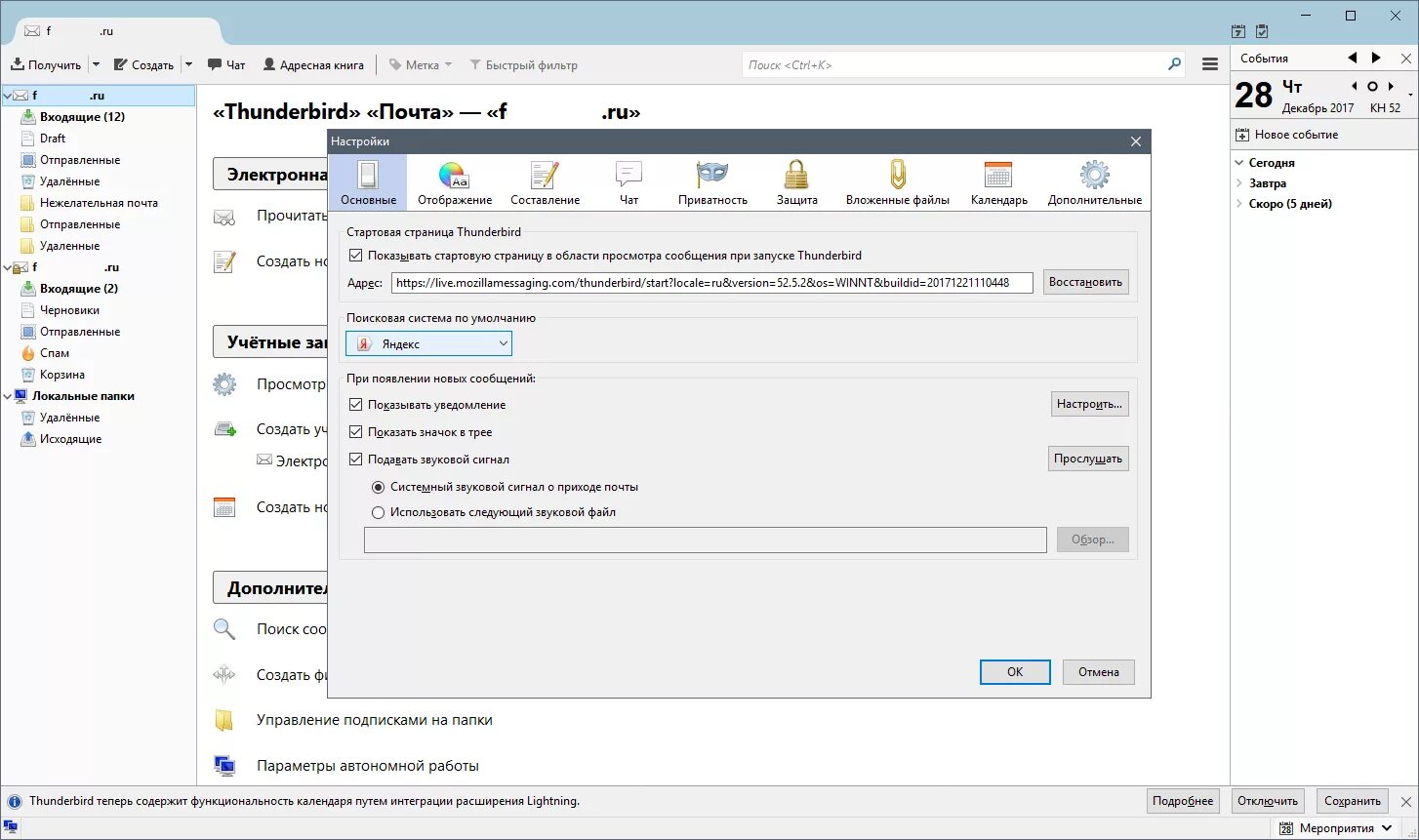
Task: Open the Дополнительные gear tab
Action: point(1094,182)
